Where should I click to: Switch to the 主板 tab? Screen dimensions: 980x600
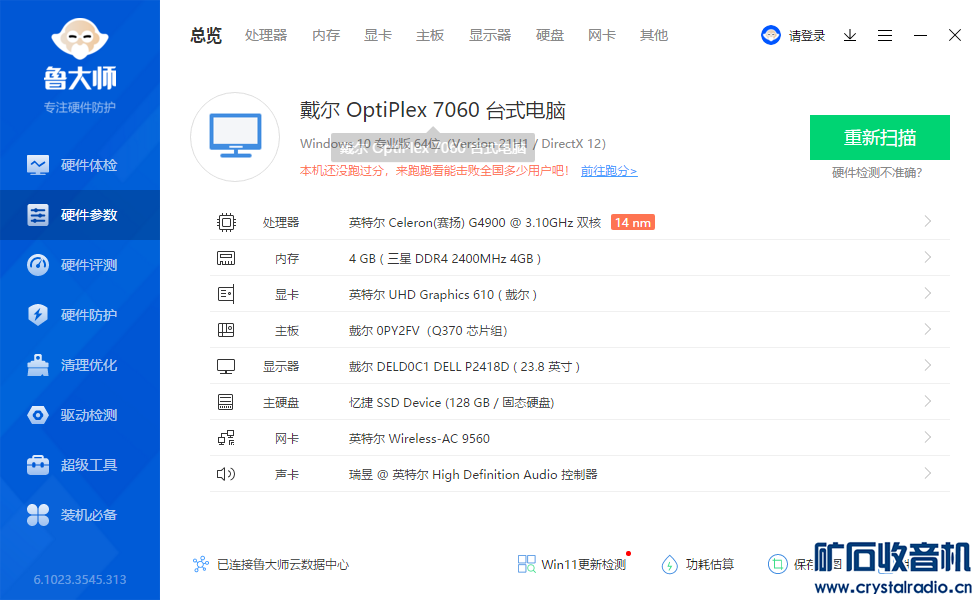[x=430, y=36]
